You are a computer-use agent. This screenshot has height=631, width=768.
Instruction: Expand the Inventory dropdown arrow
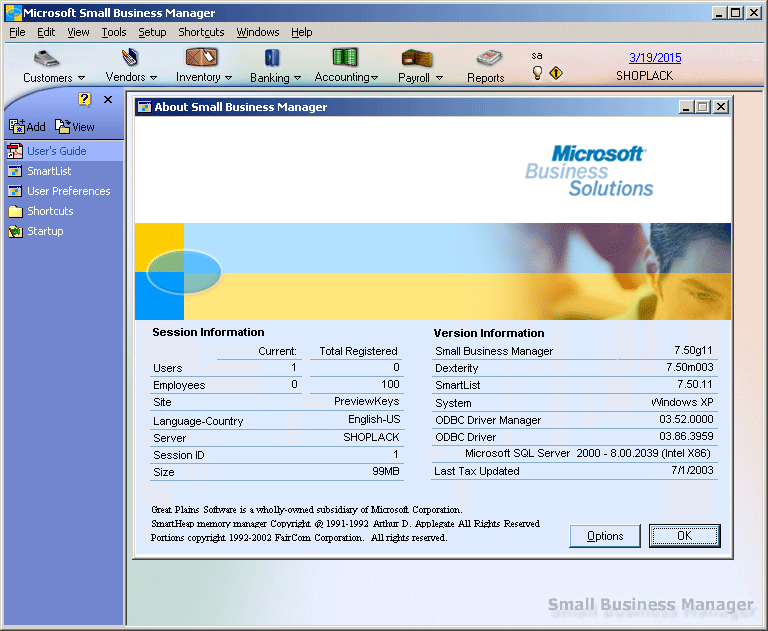coord(228,77)
